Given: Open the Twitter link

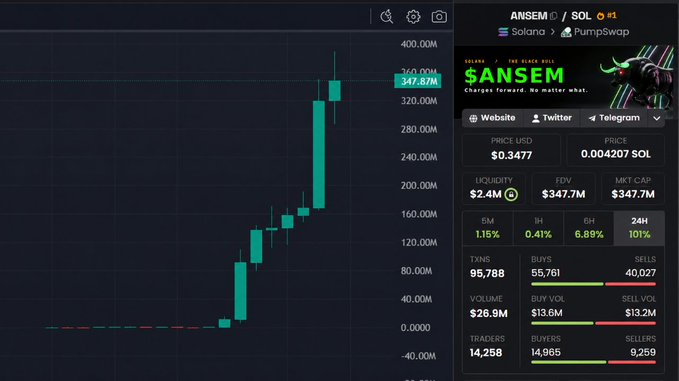Looking at the screenshot, I should click(552, 118).
